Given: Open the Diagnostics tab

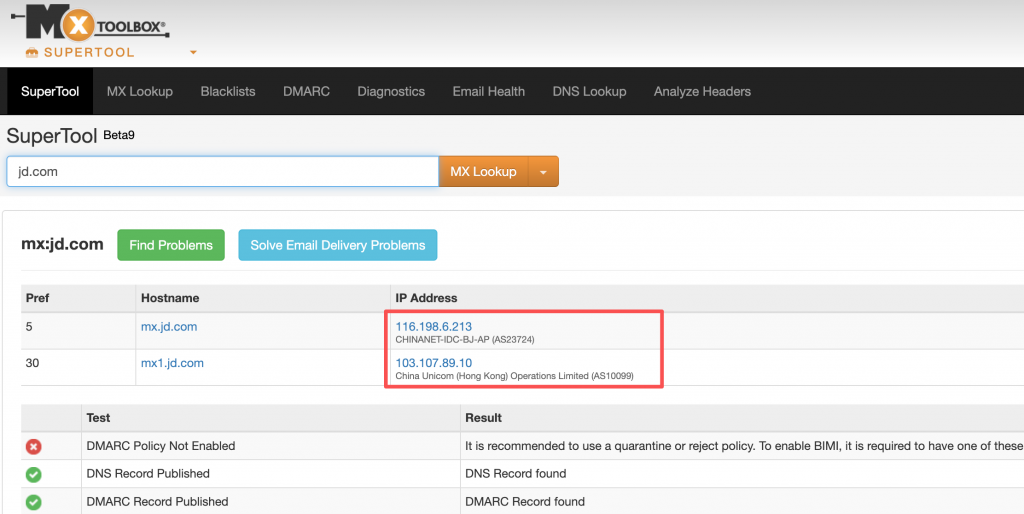Looking at the screenshot, I should click(391, 91).
